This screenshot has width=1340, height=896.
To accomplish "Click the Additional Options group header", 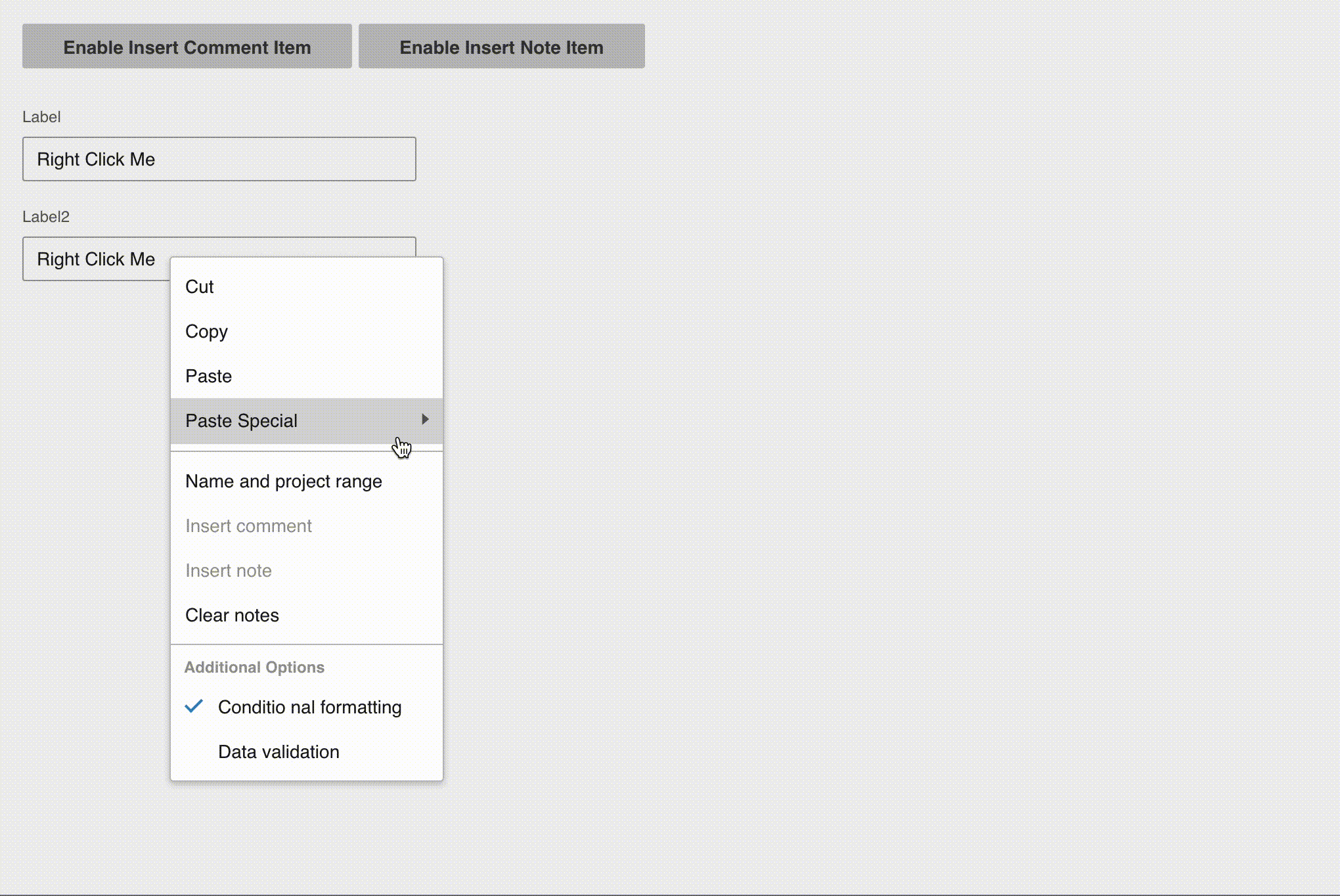I will tap(254, 667).
